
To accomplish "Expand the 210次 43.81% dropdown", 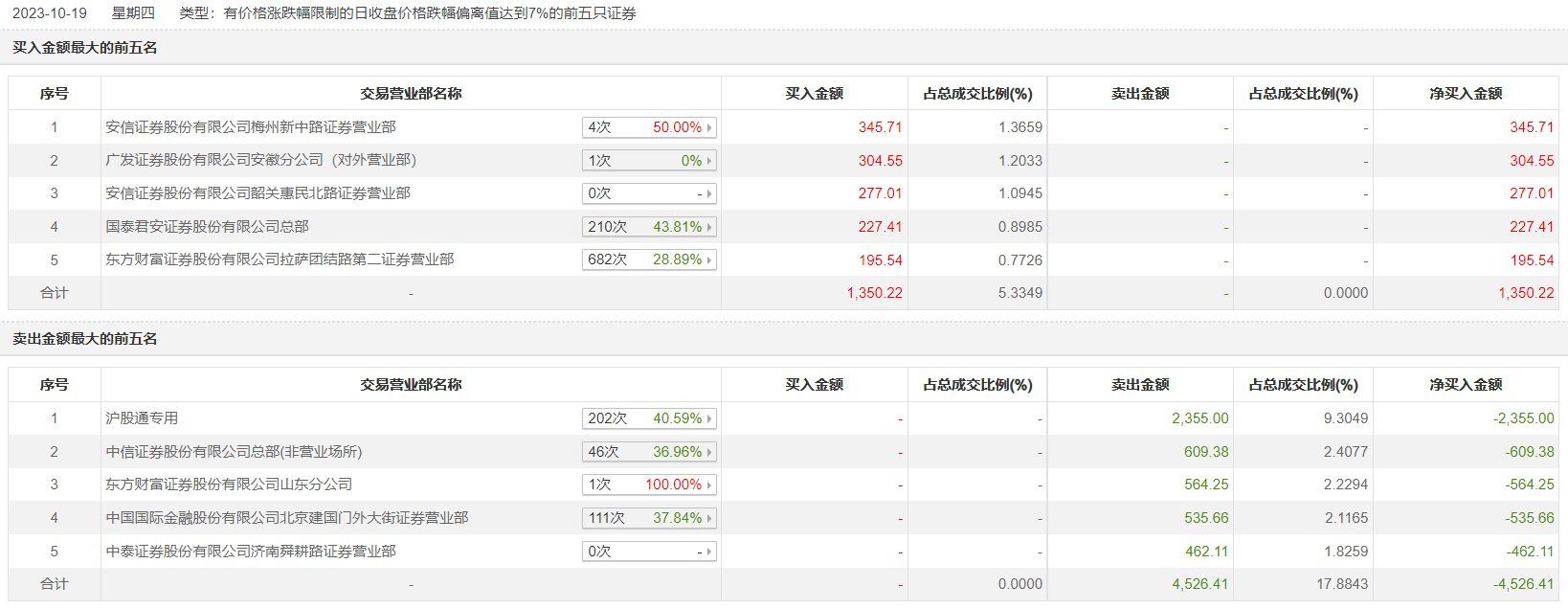I will (649, 227).
